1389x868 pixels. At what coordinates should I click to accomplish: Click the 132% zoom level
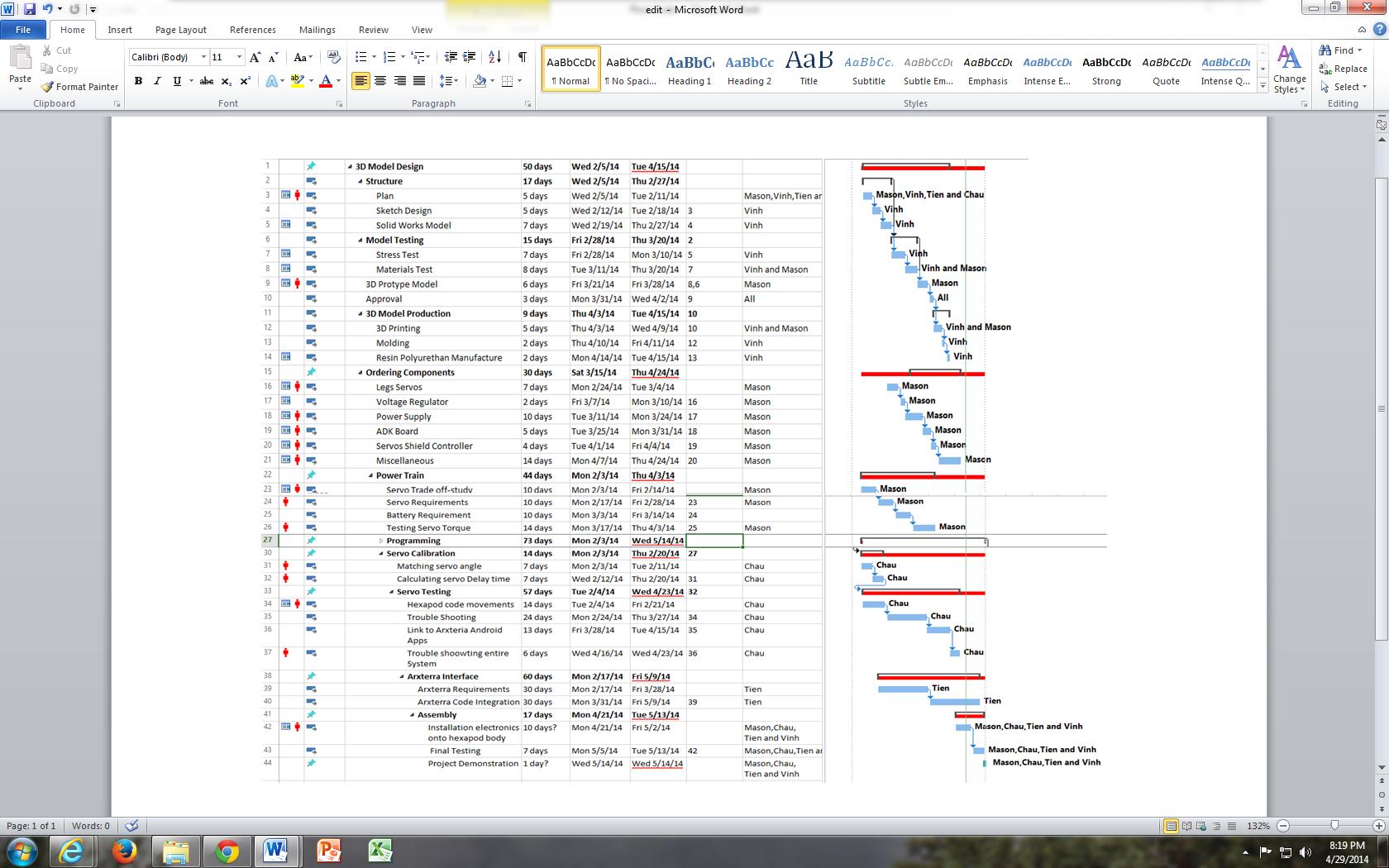pyautogui.click(x=1258, y=826)
